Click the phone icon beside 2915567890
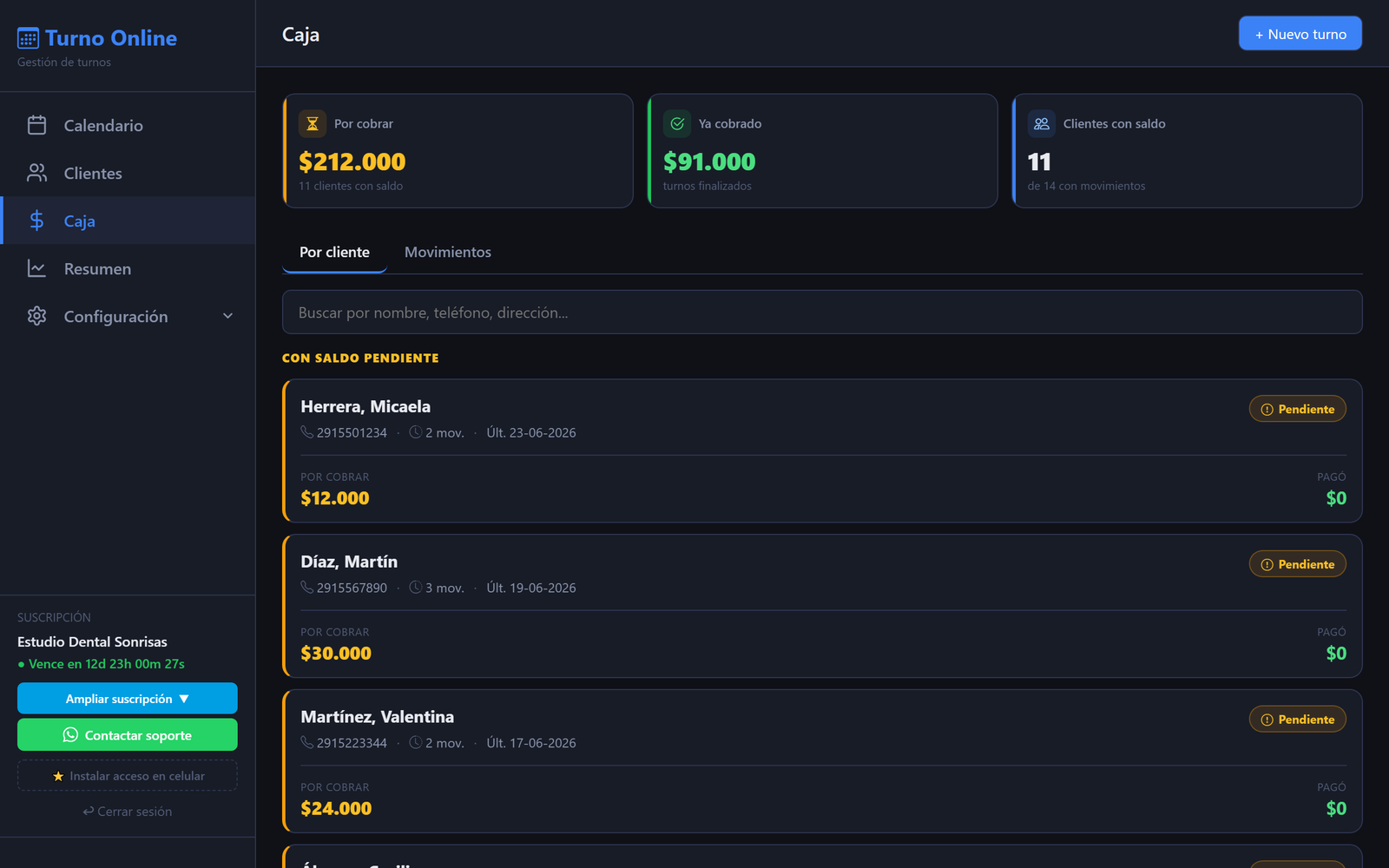 point(307,588)
